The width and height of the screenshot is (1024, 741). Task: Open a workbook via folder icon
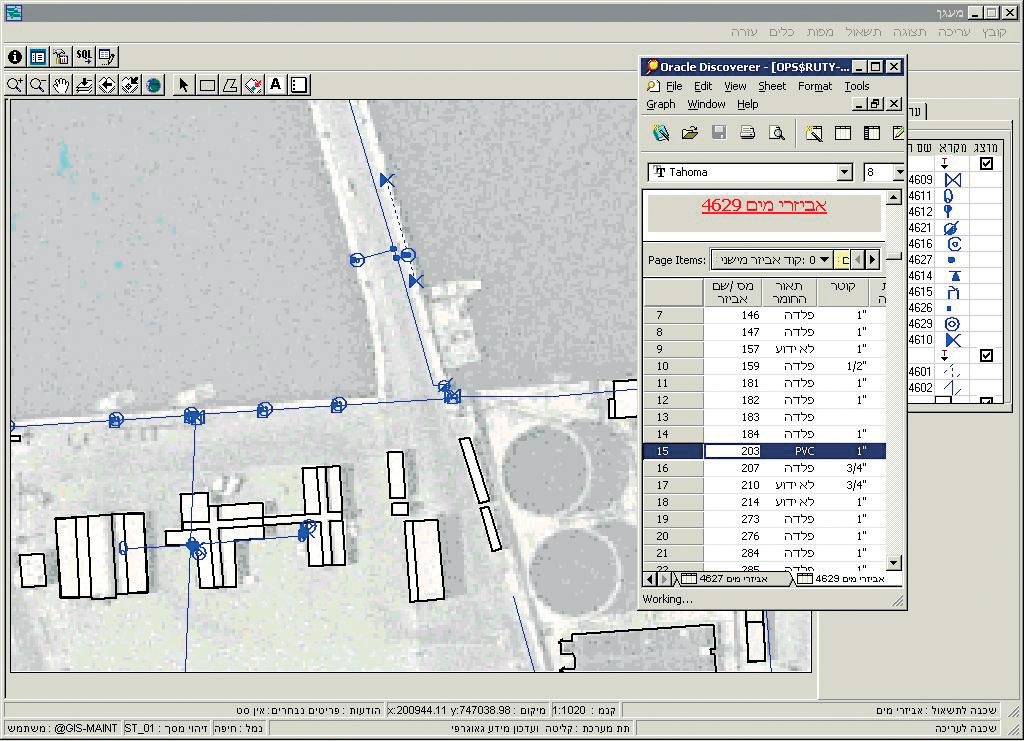[690, 133]
